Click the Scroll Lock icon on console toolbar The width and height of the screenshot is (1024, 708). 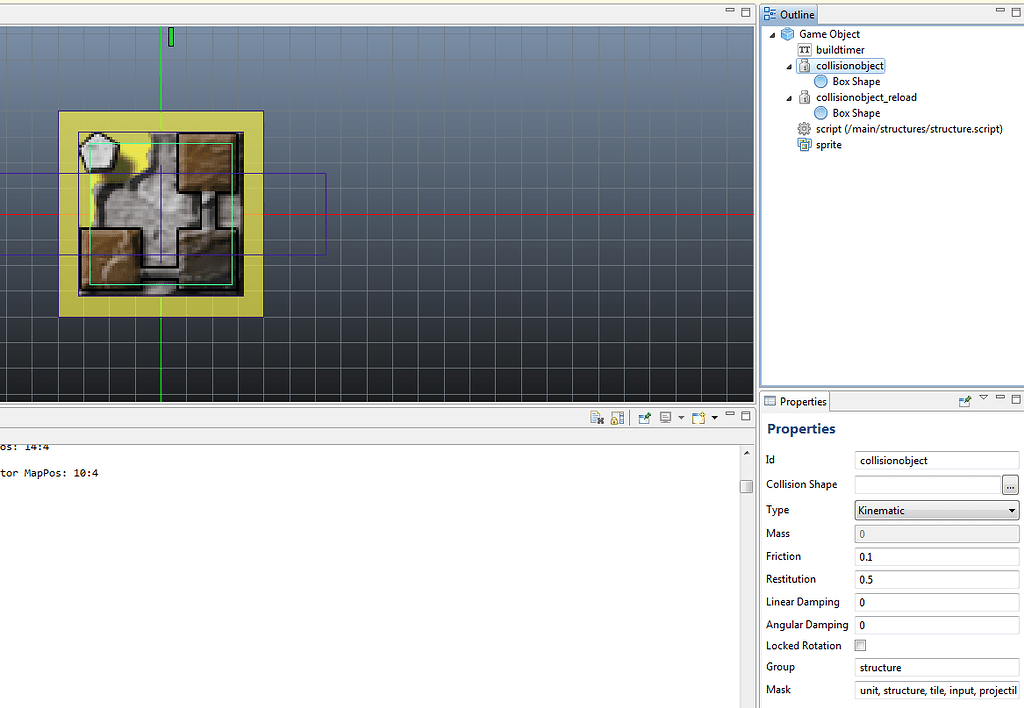pyautogui.click(x=617, y=417)
